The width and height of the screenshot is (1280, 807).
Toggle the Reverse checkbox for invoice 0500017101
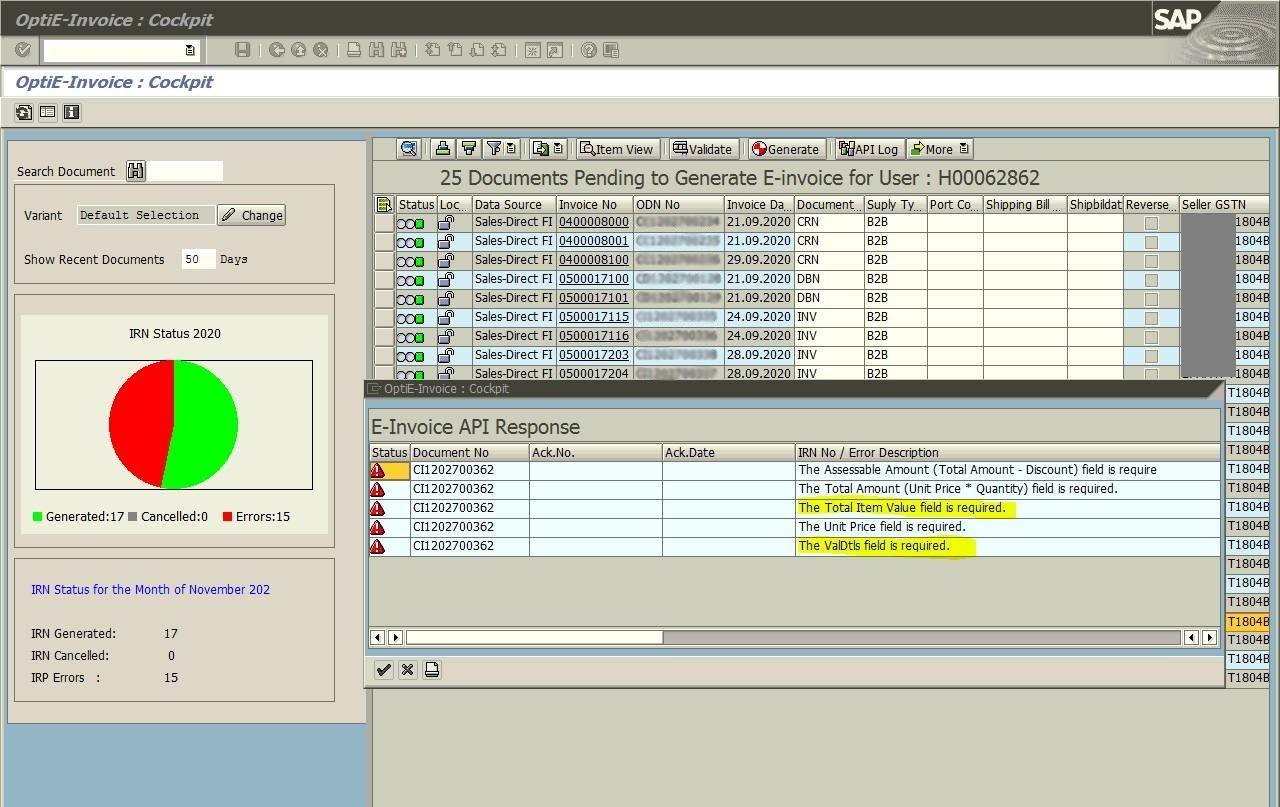pyautogui.click(x=1151, y=299)
